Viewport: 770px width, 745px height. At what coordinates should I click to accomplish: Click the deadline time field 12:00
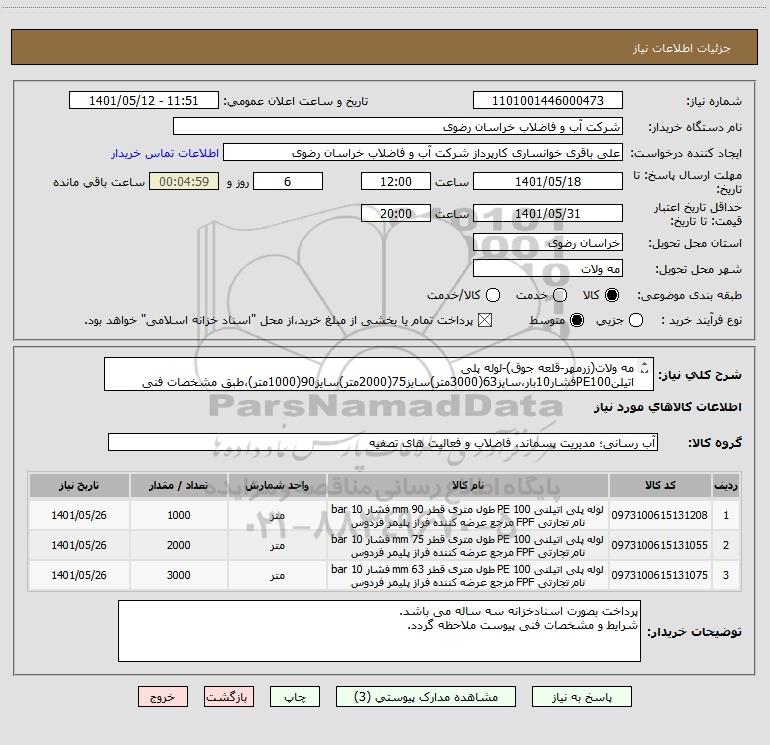[396, 181]
